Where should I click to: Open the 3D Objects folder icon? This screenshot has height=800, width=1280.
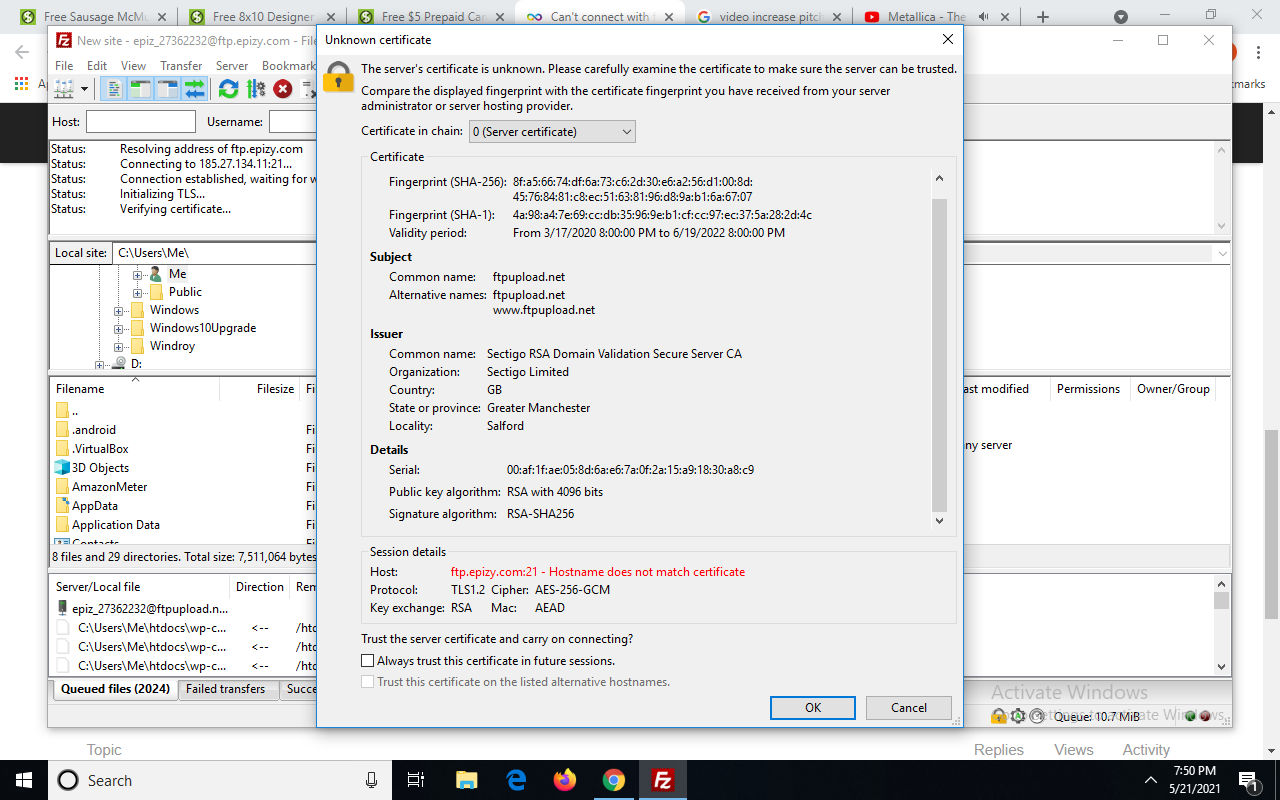pyautogui.click(x=62, y=468)
